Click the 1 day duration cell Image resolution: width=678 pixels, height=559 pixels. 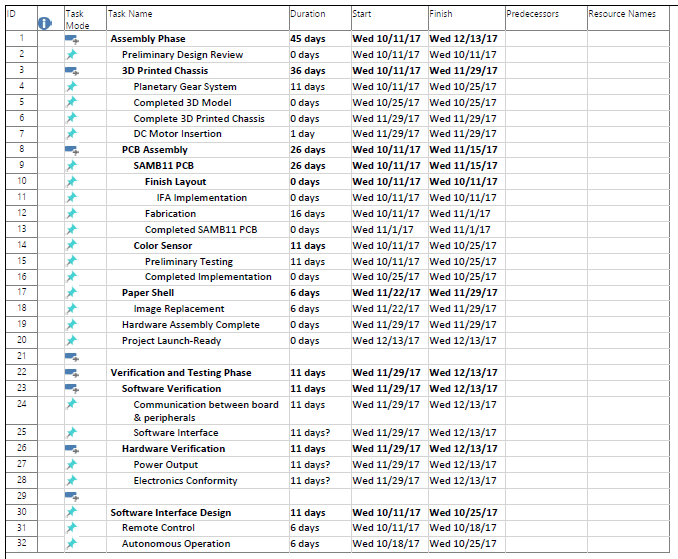320,134
